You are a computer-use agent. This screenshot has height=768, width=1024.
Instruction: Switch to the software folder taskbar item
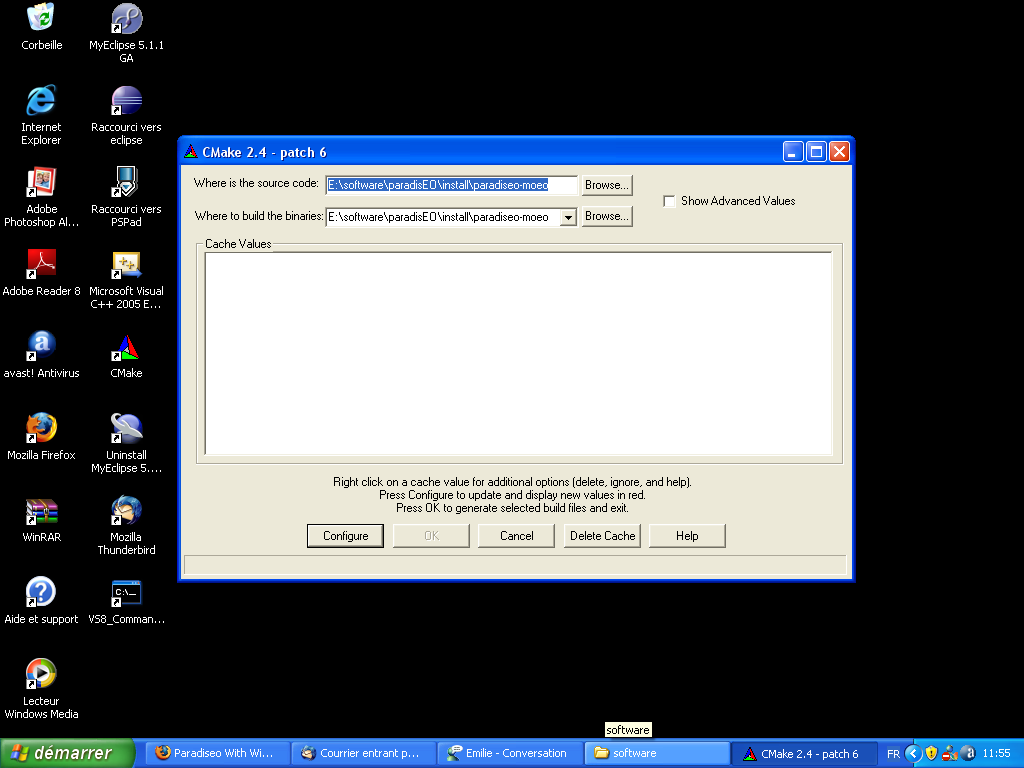pyautogui.click(x=660, y=753)
